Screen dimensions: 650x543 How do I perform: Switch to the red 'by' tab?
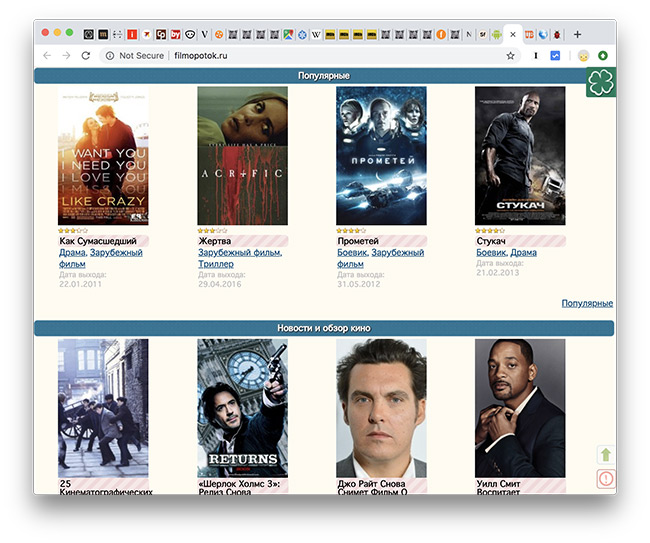176,34
